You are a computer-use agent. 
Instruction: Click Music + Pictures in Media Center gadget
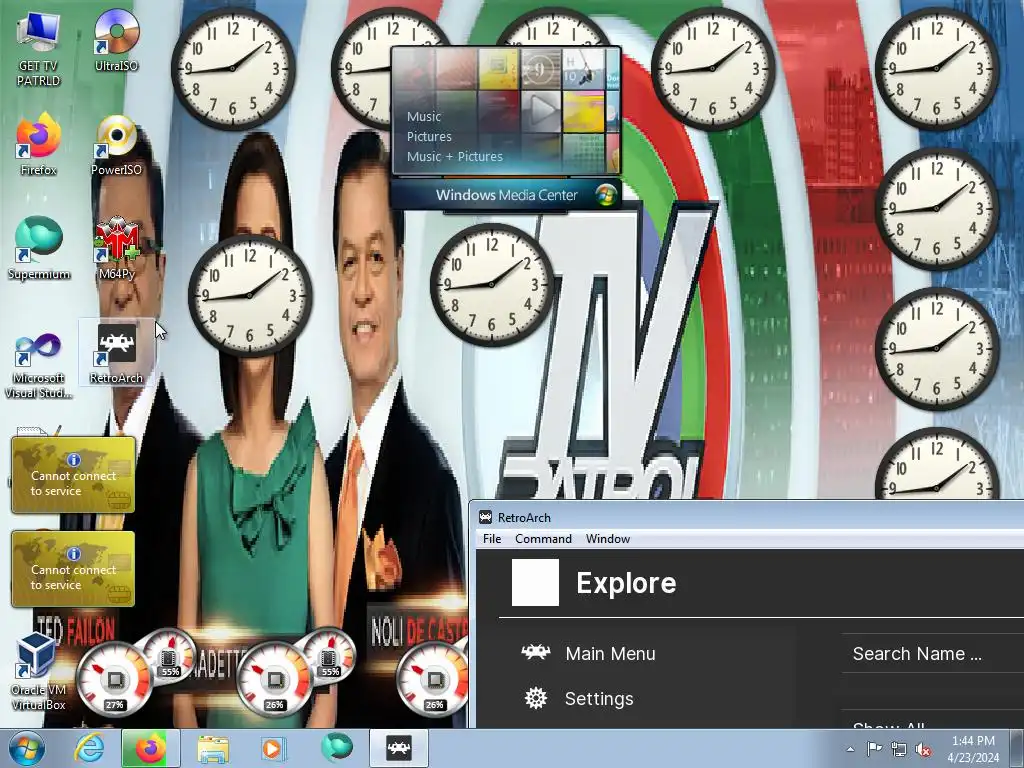click(x=455, y=156)
